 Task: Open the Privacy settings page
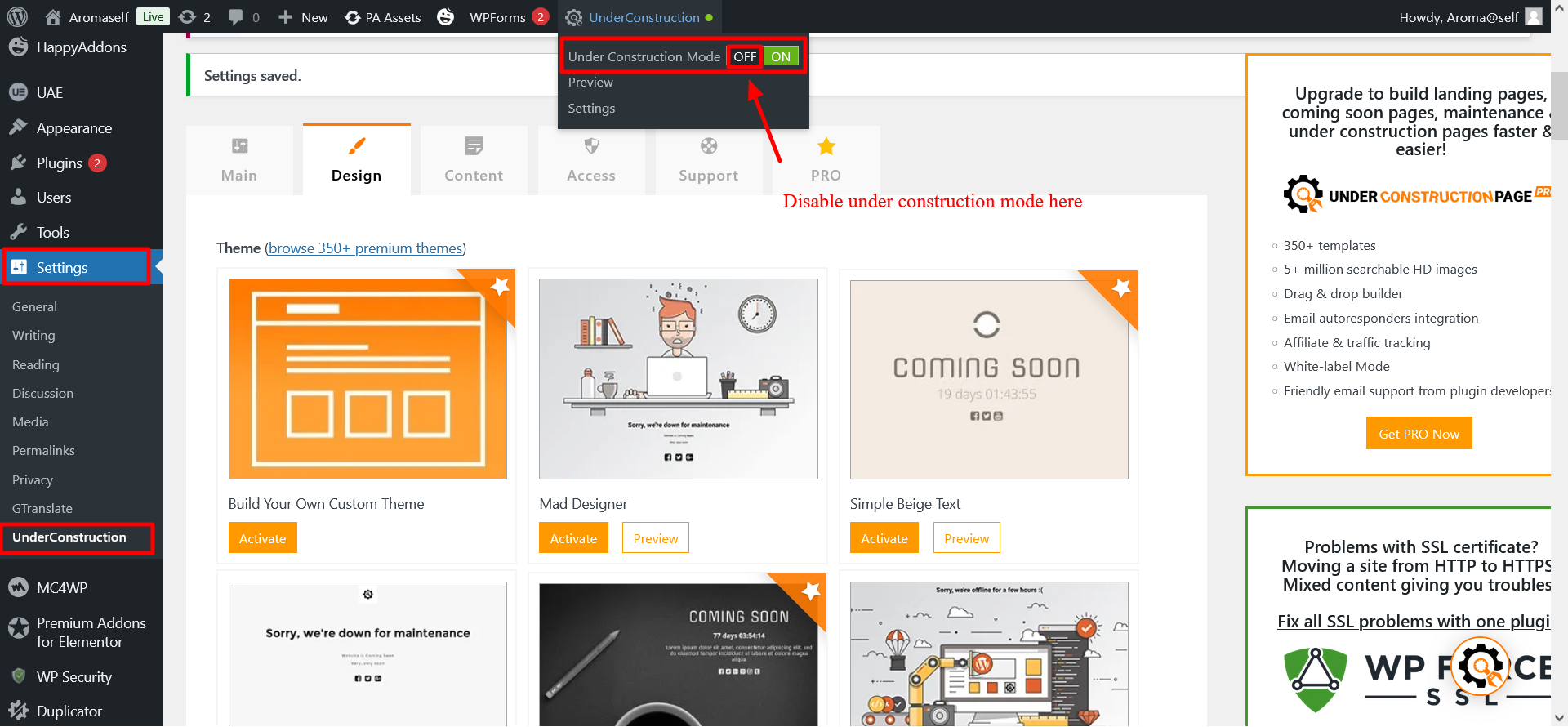point(33,480)
